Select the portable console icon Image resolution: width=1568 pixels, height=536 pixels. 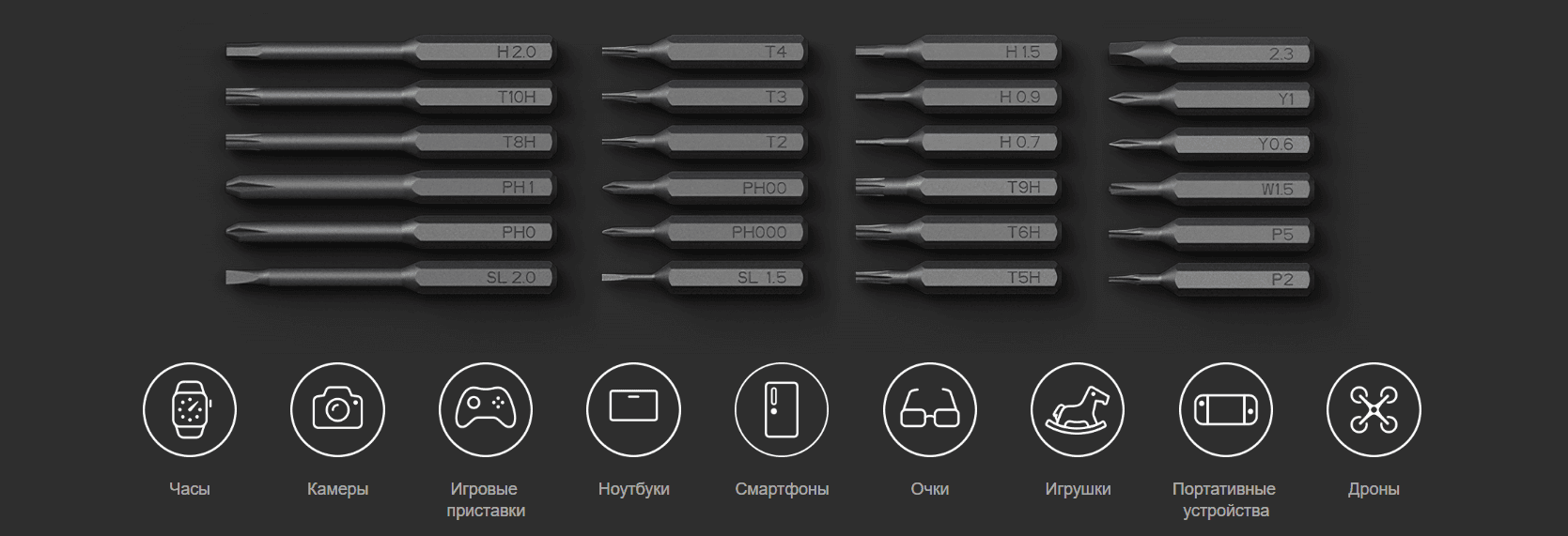[x=1225, y=410]
